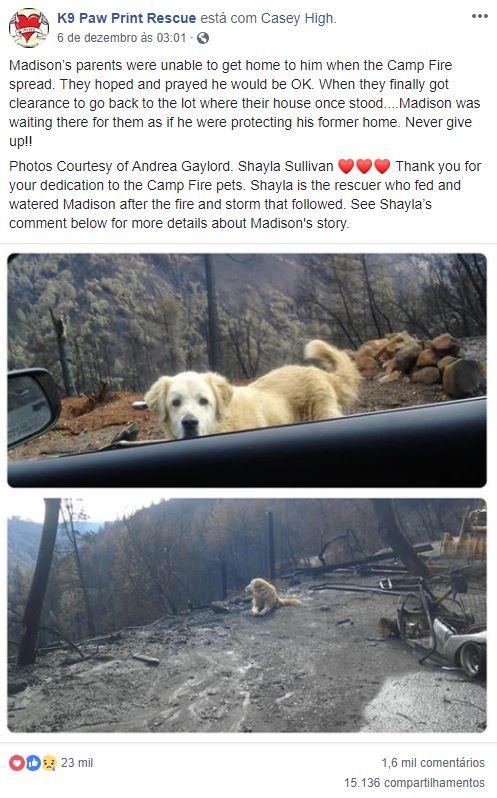Image resolution: width=497 pixels, height=798 pixels.
Task: Click the public globe privacy icon
Action: click(x=202, y=38)
